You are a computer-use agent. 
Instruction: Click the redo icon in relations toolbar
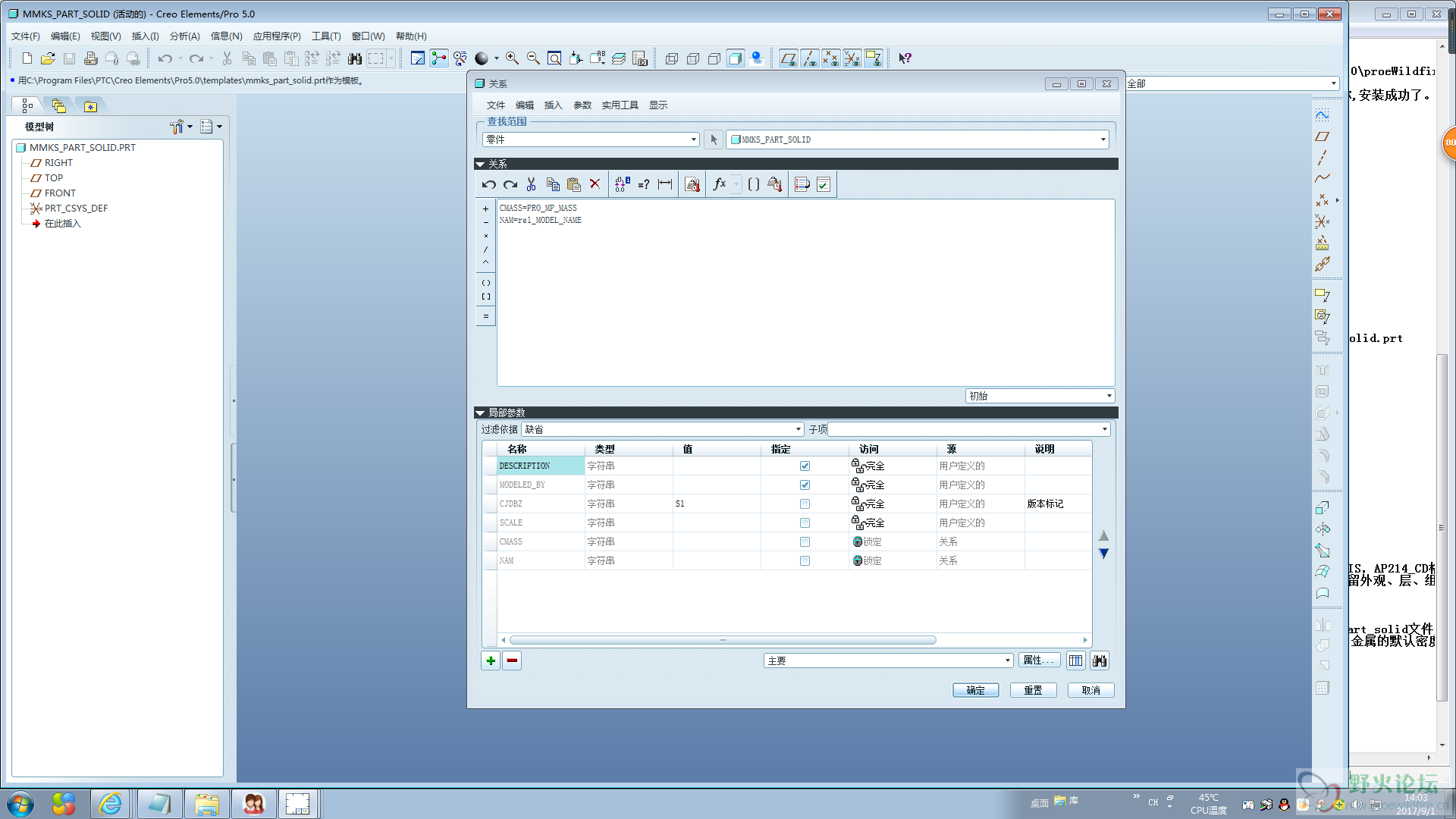(510, 184)
